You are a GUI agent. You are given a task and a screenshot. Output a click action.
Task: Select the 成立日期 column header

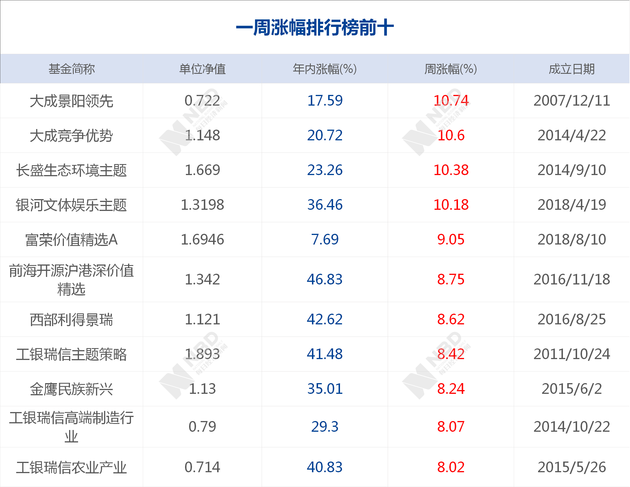(x=571, y=69)
